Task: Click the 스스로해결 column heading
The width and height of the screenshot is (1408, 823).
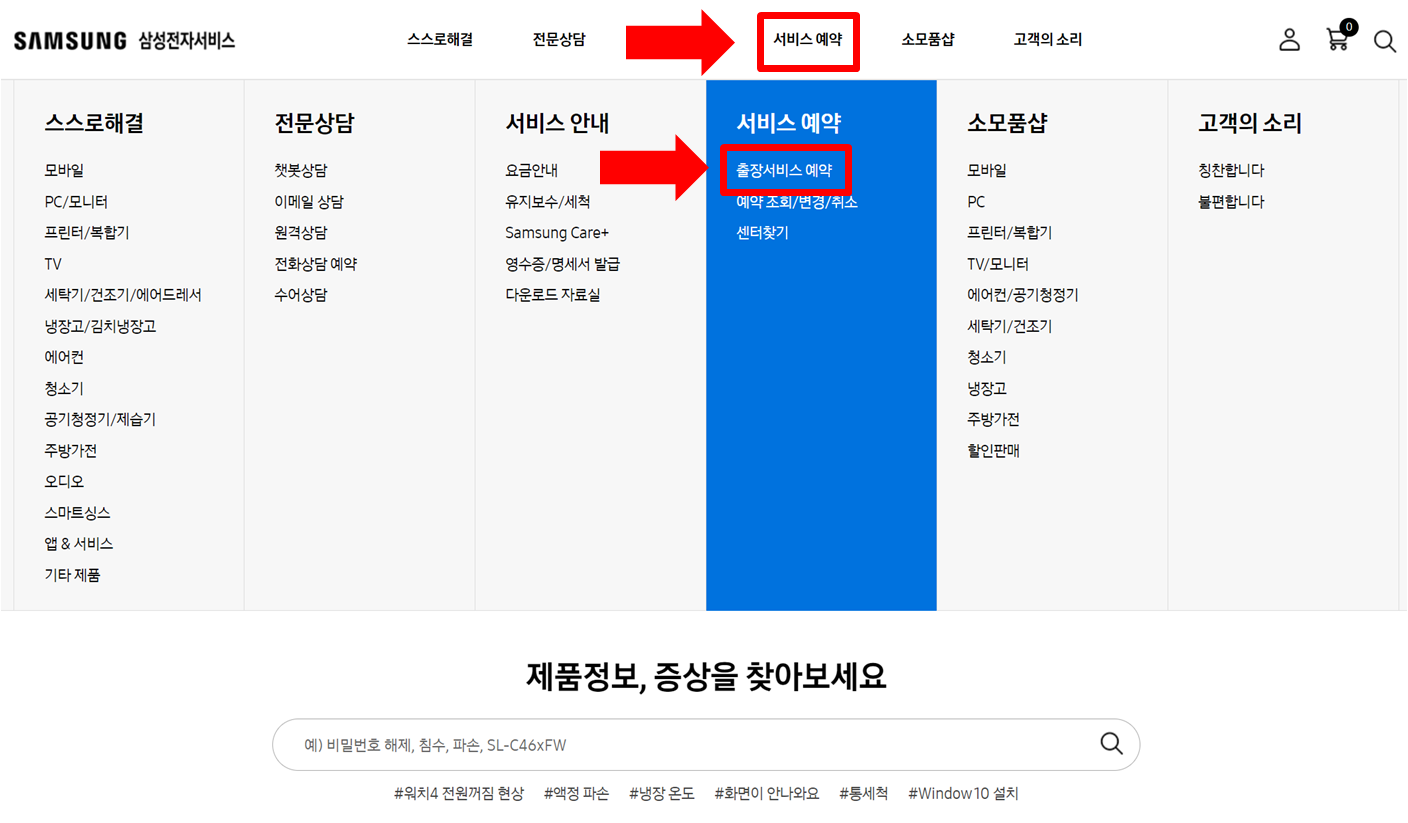Action: 94,124
